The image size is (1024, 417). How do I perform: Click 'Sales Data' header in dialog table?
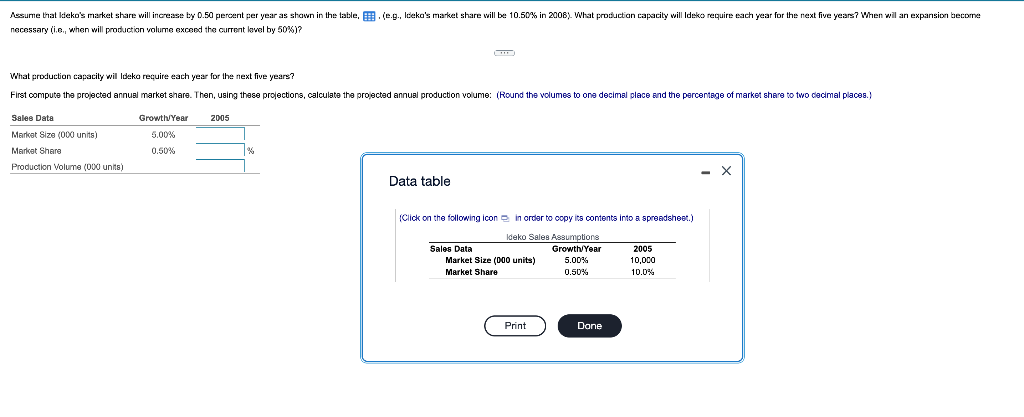click(x=451, y=249)
